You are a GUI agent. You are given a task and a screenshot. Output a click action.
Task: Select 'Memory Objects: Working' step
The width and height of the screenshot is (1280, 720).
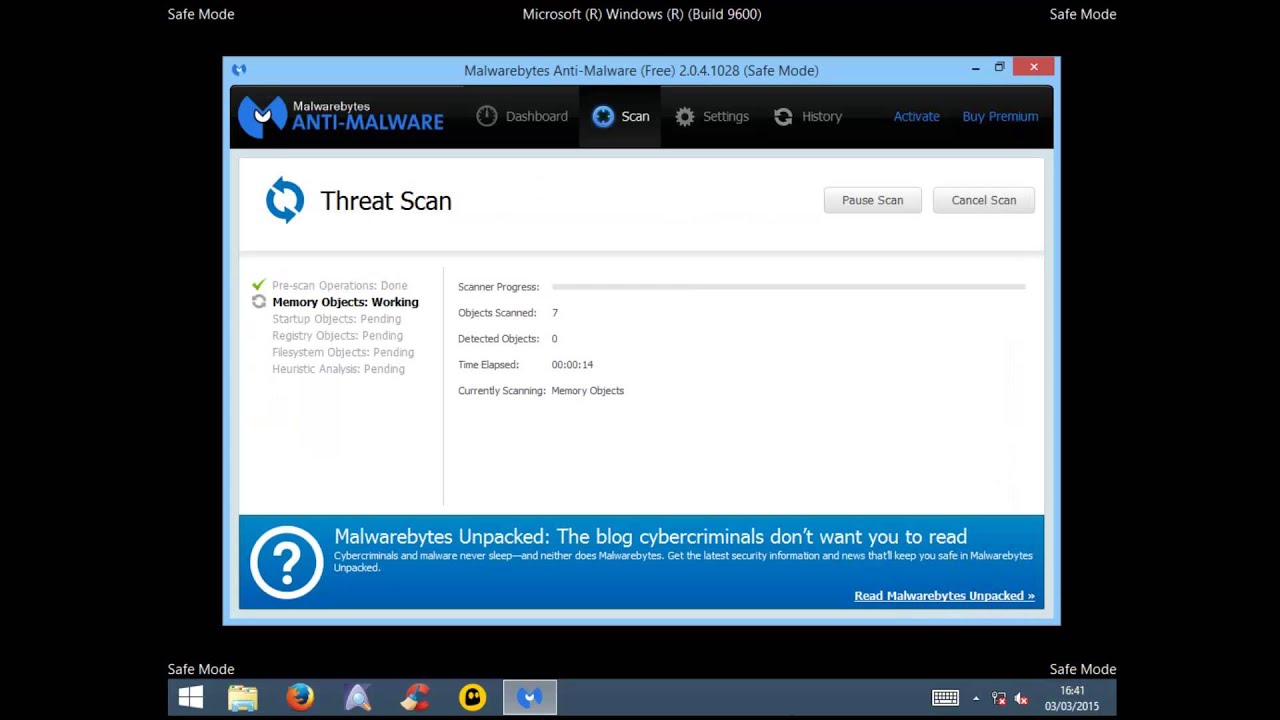(x=345, y=302)
